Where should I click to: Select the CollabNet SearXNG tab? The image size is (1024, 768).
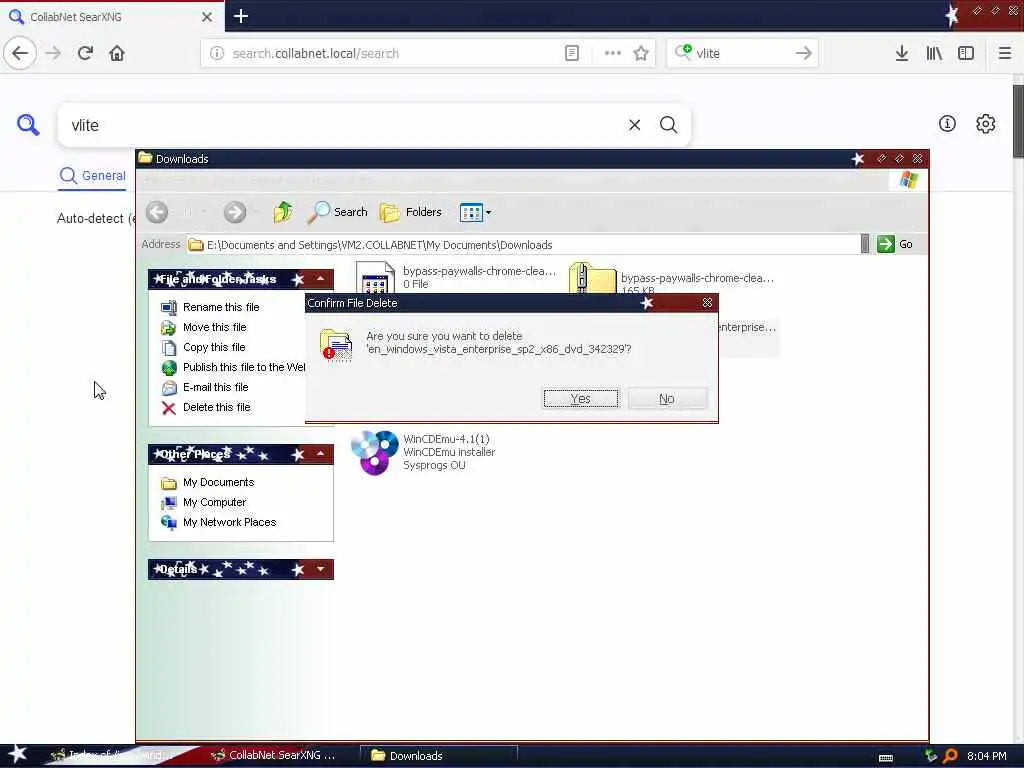pyautogui.click(x=112, y=17)
